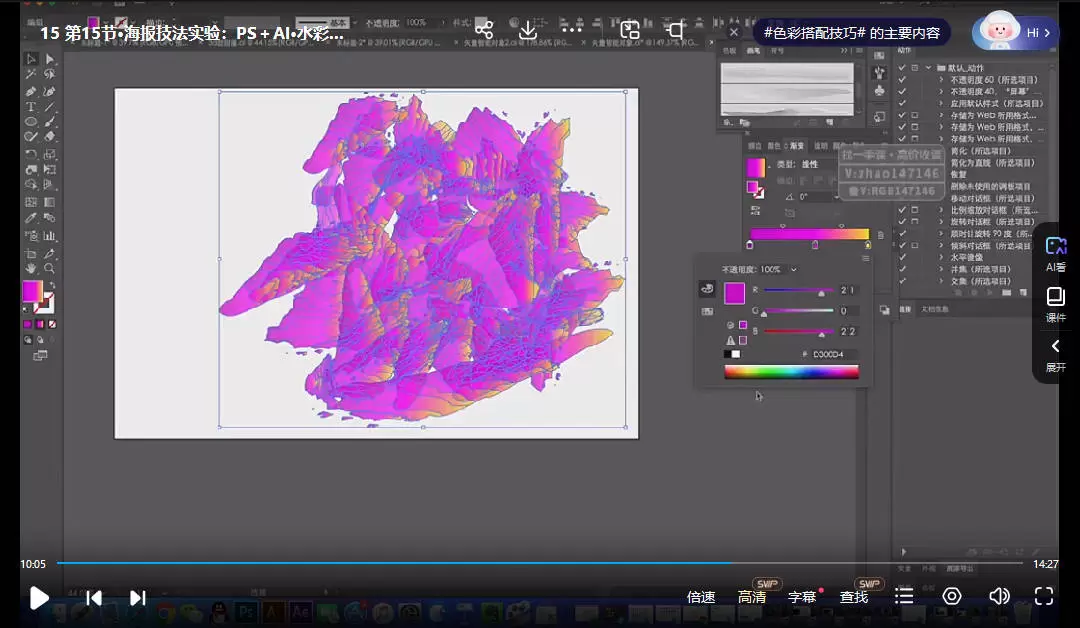Enter fullscreen video mode
1080x628 pixels.
pyautogui.click(x=1044, y=597)
